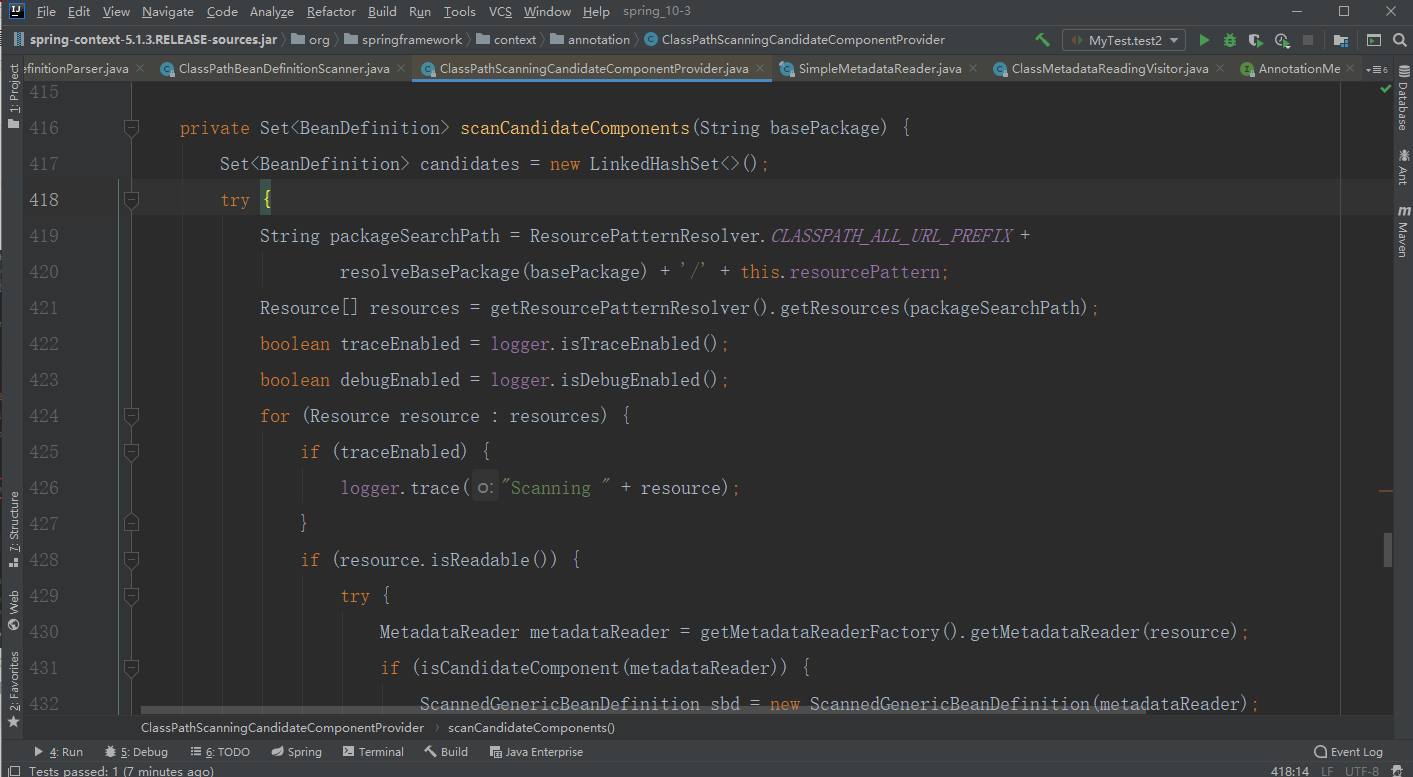The width and height of the screenshot is (1413, 777).
Task: Open the Refactor menu
Action: [x=331, y=12]
